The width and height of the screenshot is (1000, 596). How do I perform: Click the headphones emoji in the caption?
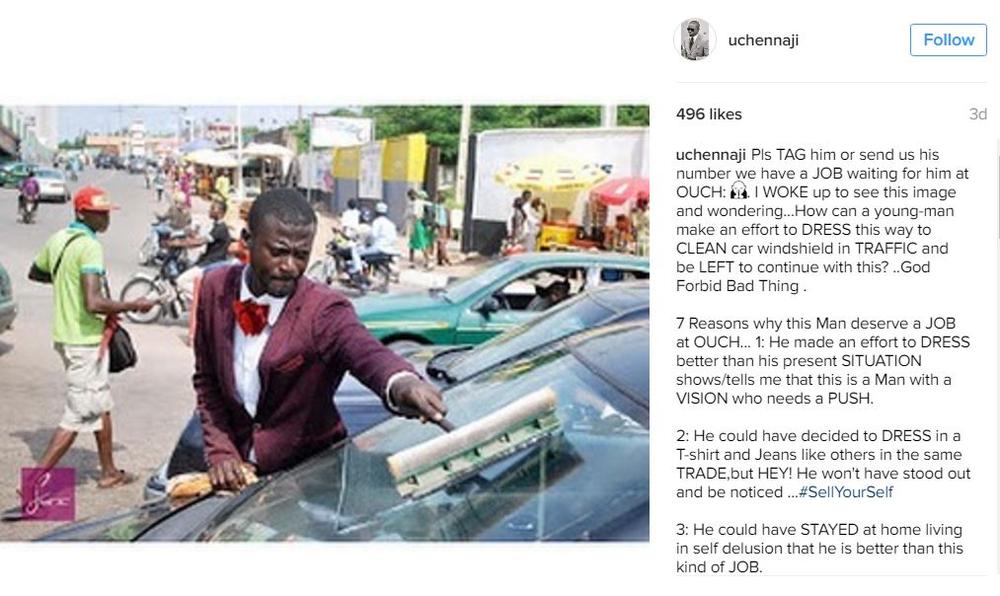(739, 191)
